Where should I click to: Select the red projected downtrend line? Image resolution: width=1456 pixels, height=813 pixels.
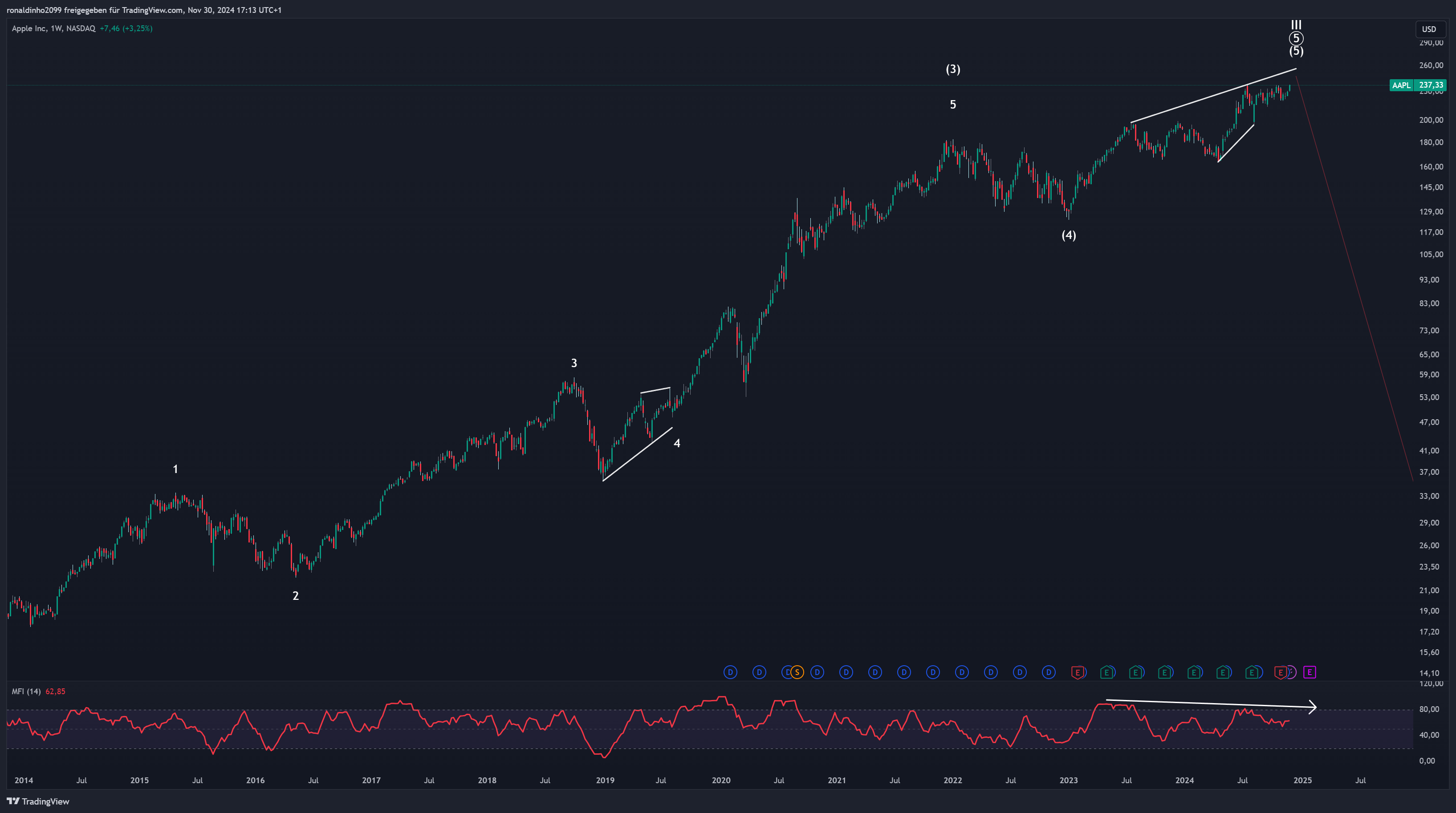(1354, 278)
